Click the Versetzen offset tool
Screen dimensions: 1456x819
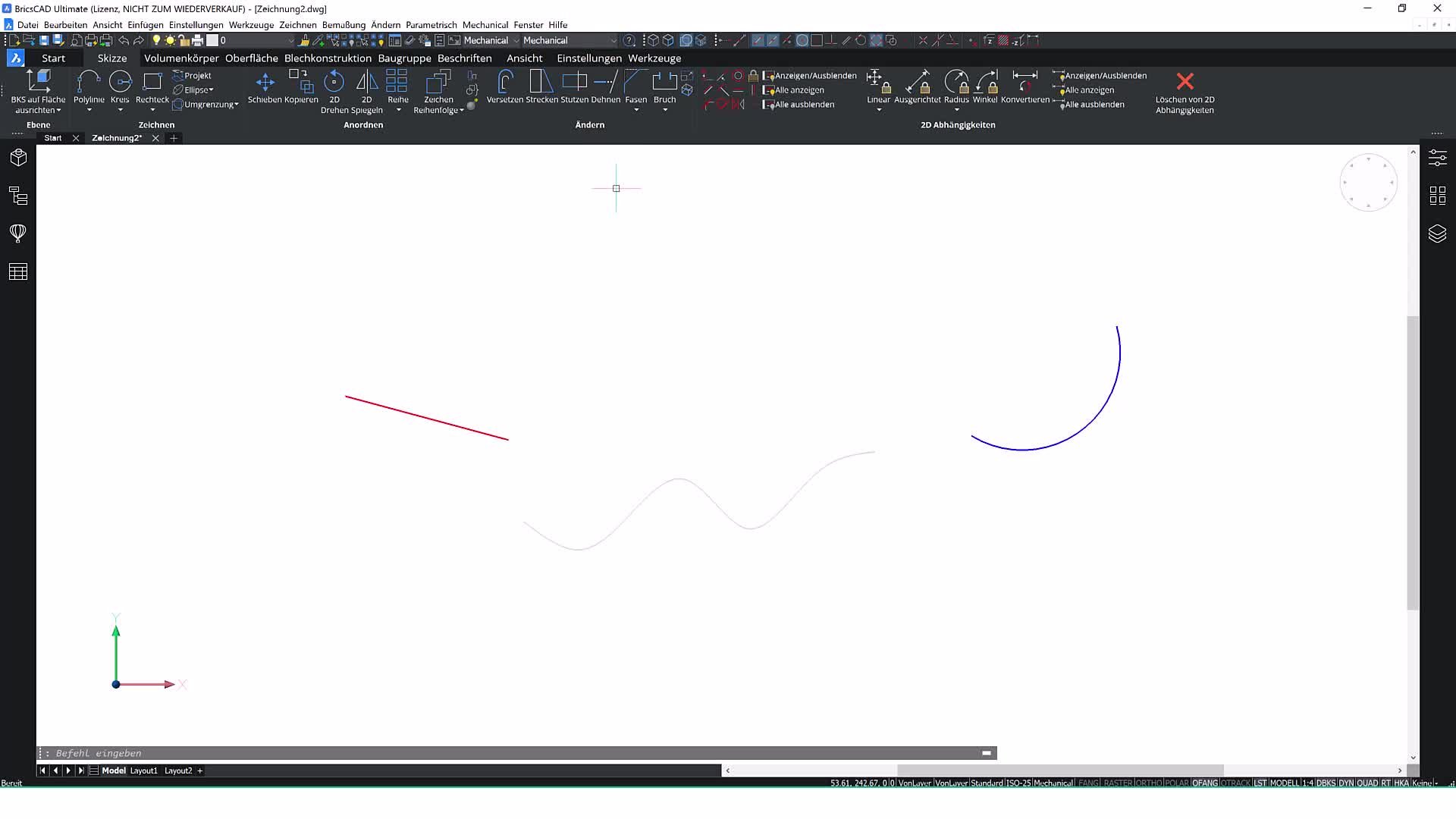(x=505, y=86)
